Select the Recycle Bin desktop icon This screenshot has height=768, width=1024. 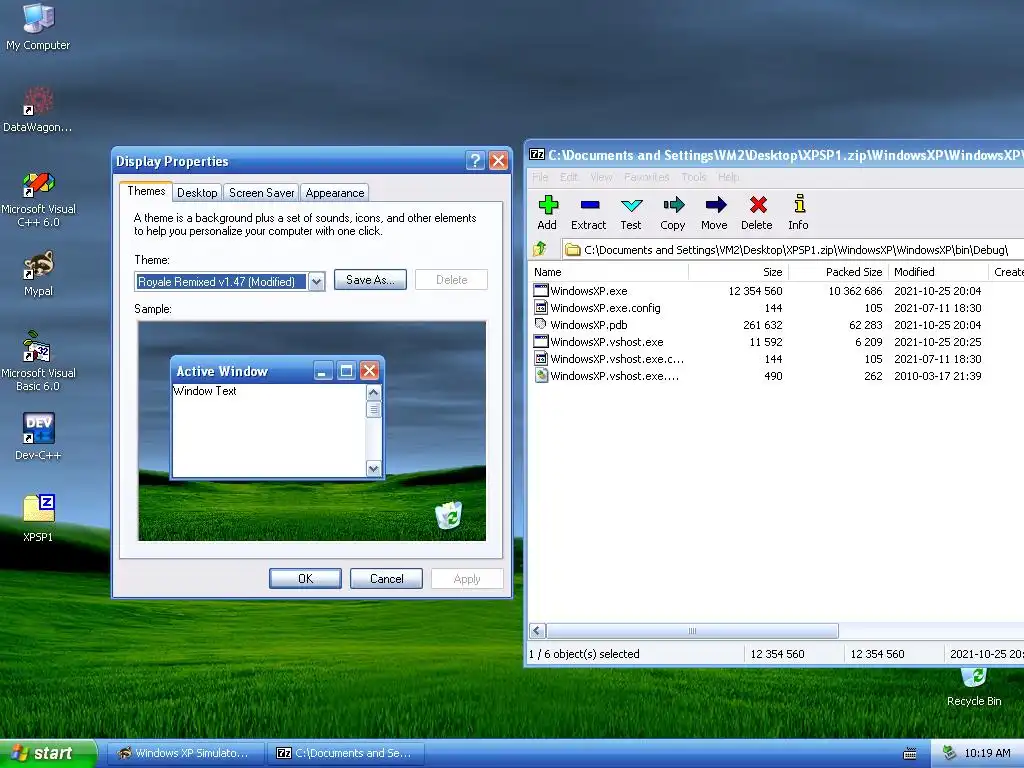[974, 688]
